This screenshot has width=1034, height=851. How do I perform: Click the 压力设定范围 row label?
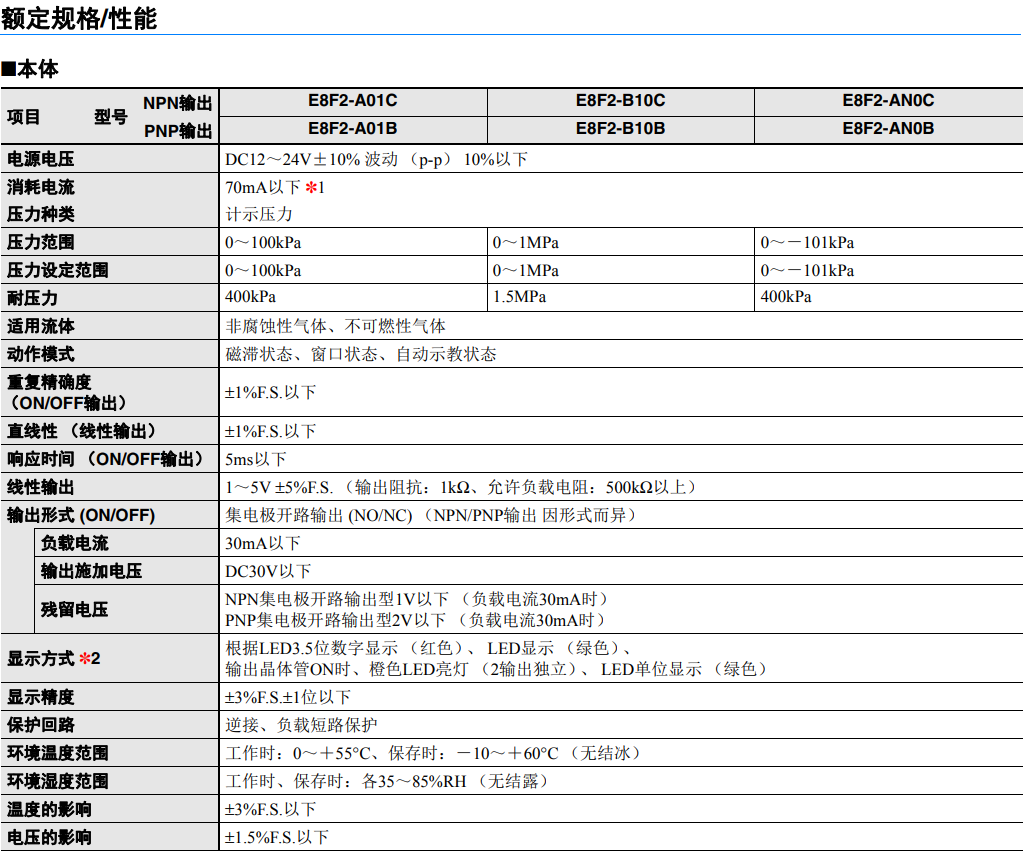point(58,270)
